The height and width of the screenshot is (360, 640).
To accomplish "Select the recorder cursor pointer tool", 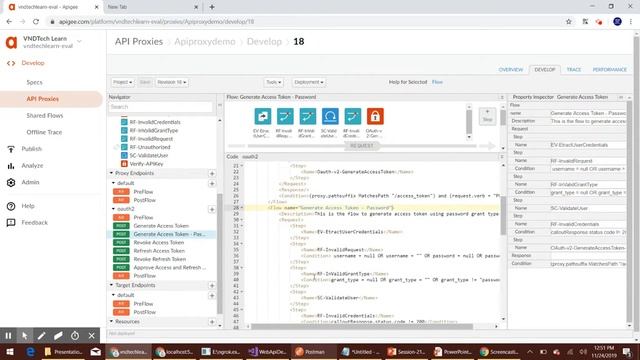I will pyautogui.click(x=24, y=336).
